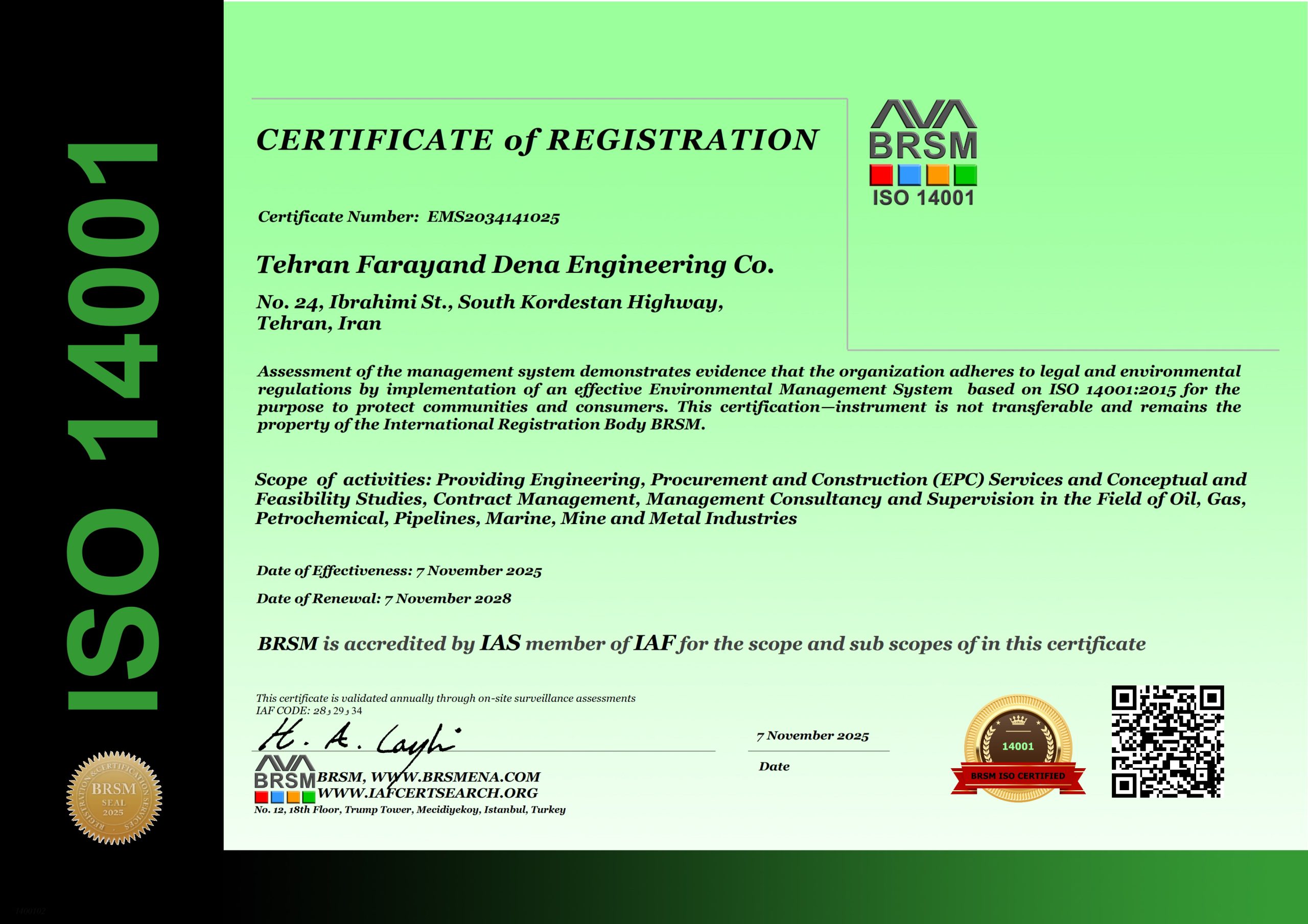The height and width of the screenshot is (924, 1308).
Task: Click the Tehran Farayand Dena Engineering Co. name
Action: point(516,265)
